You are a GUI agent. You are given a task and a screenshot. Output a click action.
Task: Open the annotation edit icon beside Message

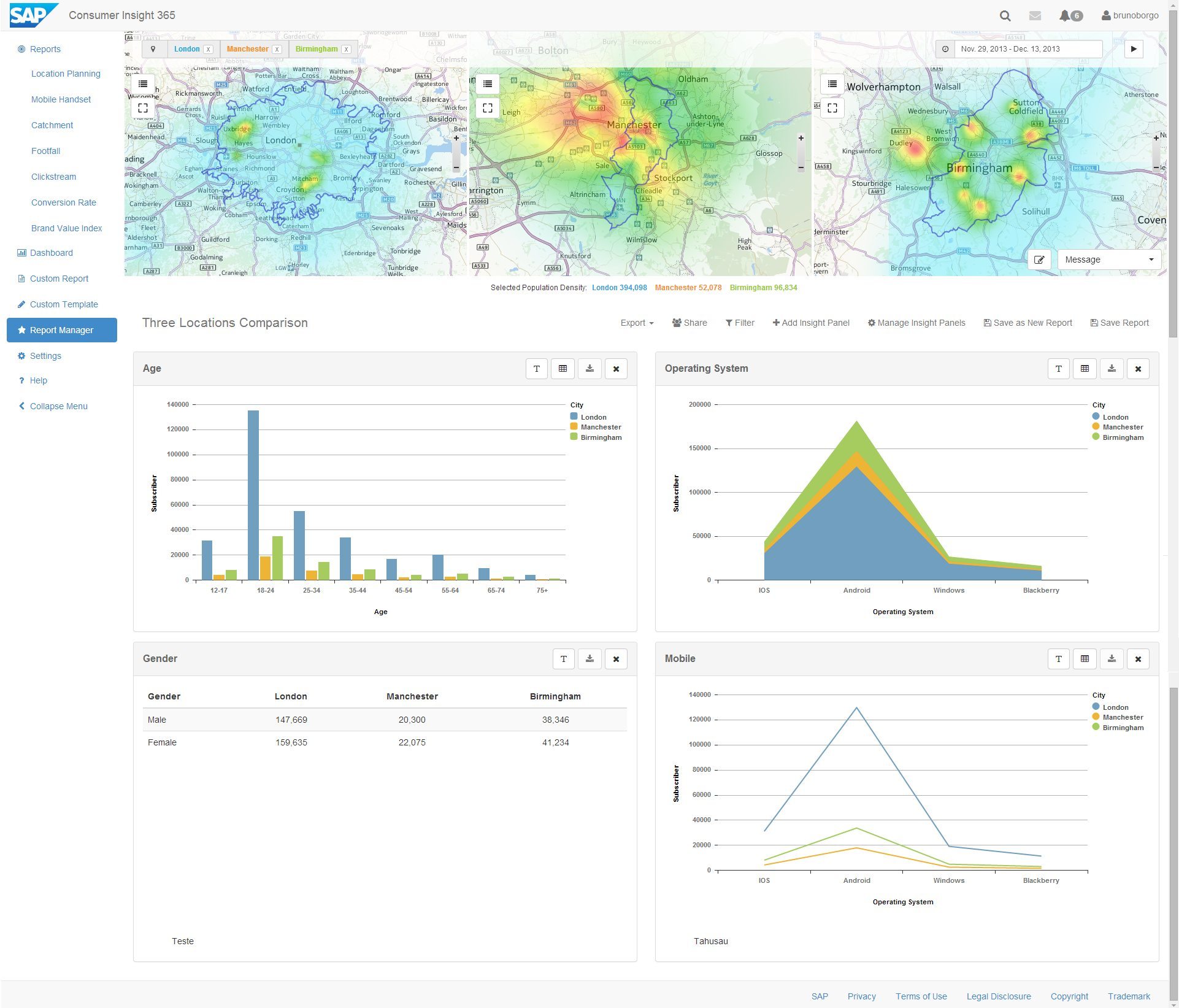[x=1039, y=260]
